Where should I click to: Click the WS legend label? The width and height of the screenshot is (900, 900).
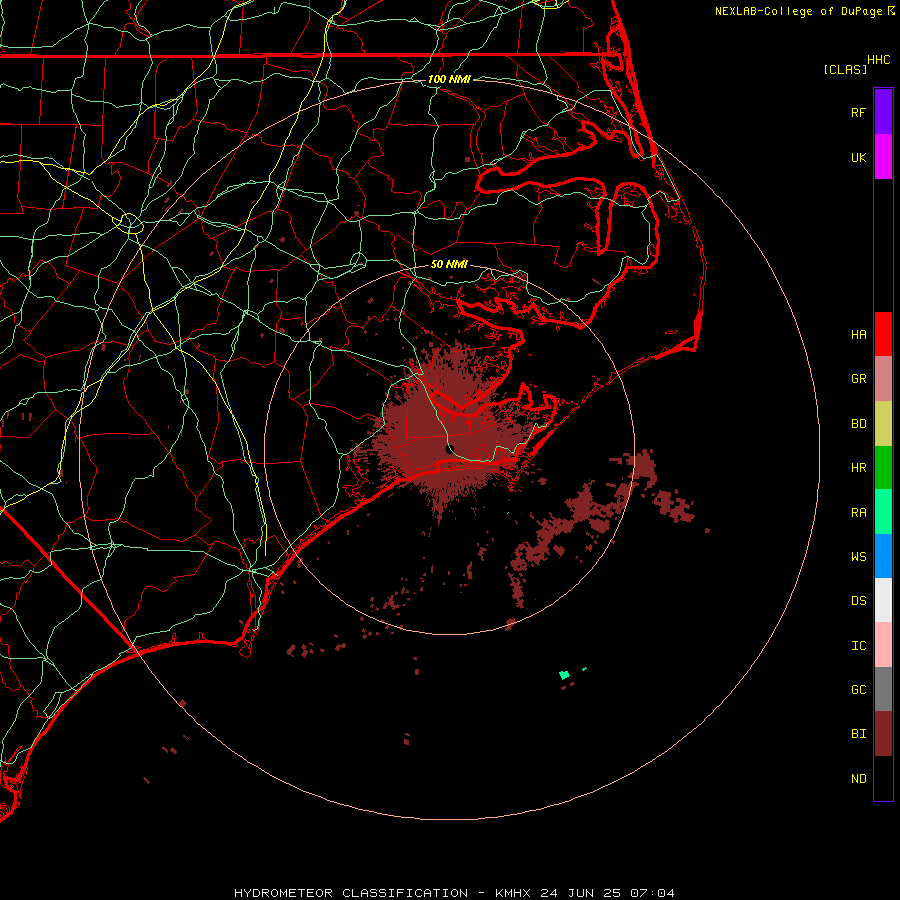pyautogui.click(x=858, y=557)
